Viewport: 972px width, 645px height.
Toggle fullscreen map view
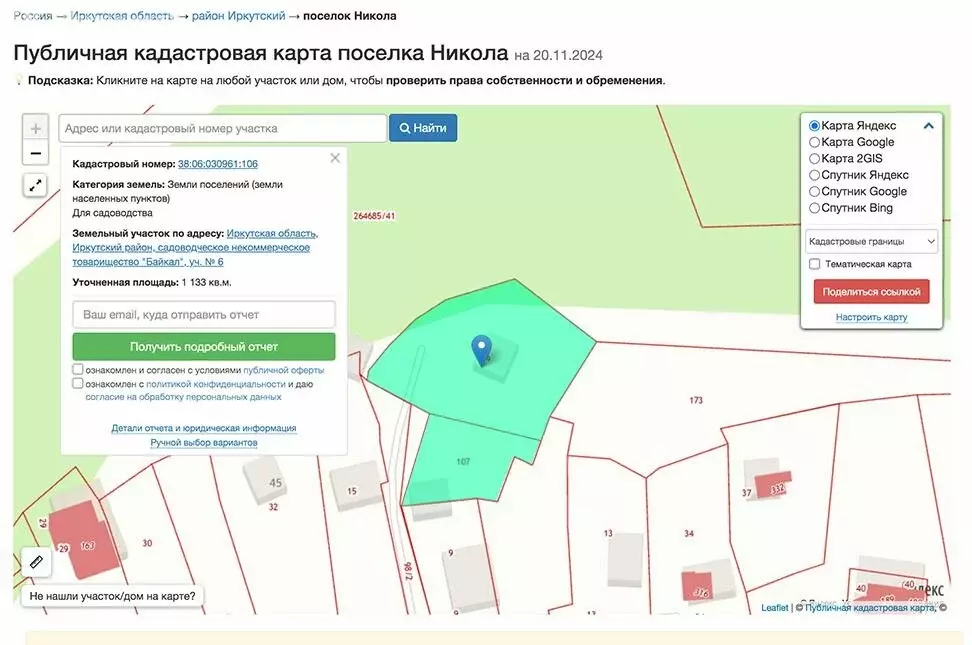[35, 185]
